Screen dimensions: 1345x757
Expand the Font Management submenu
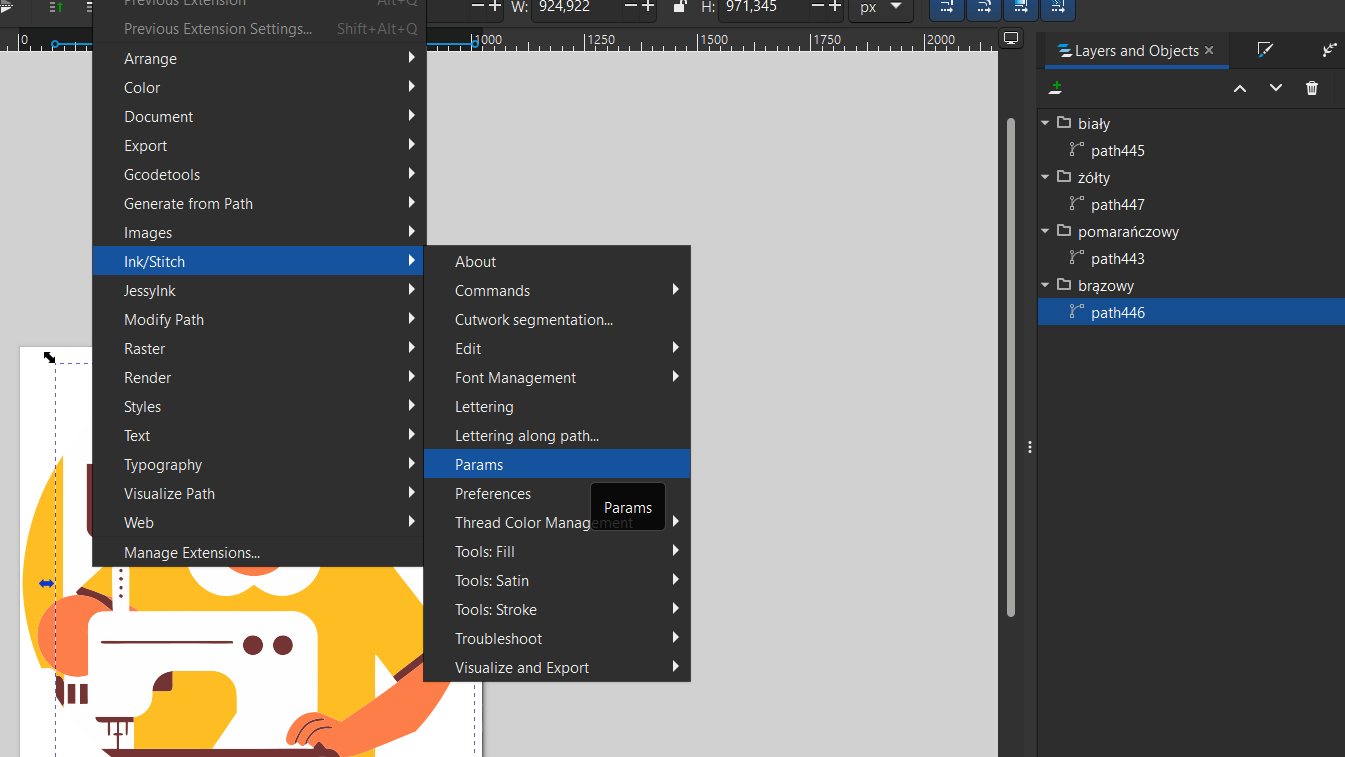tap(557, 378)
